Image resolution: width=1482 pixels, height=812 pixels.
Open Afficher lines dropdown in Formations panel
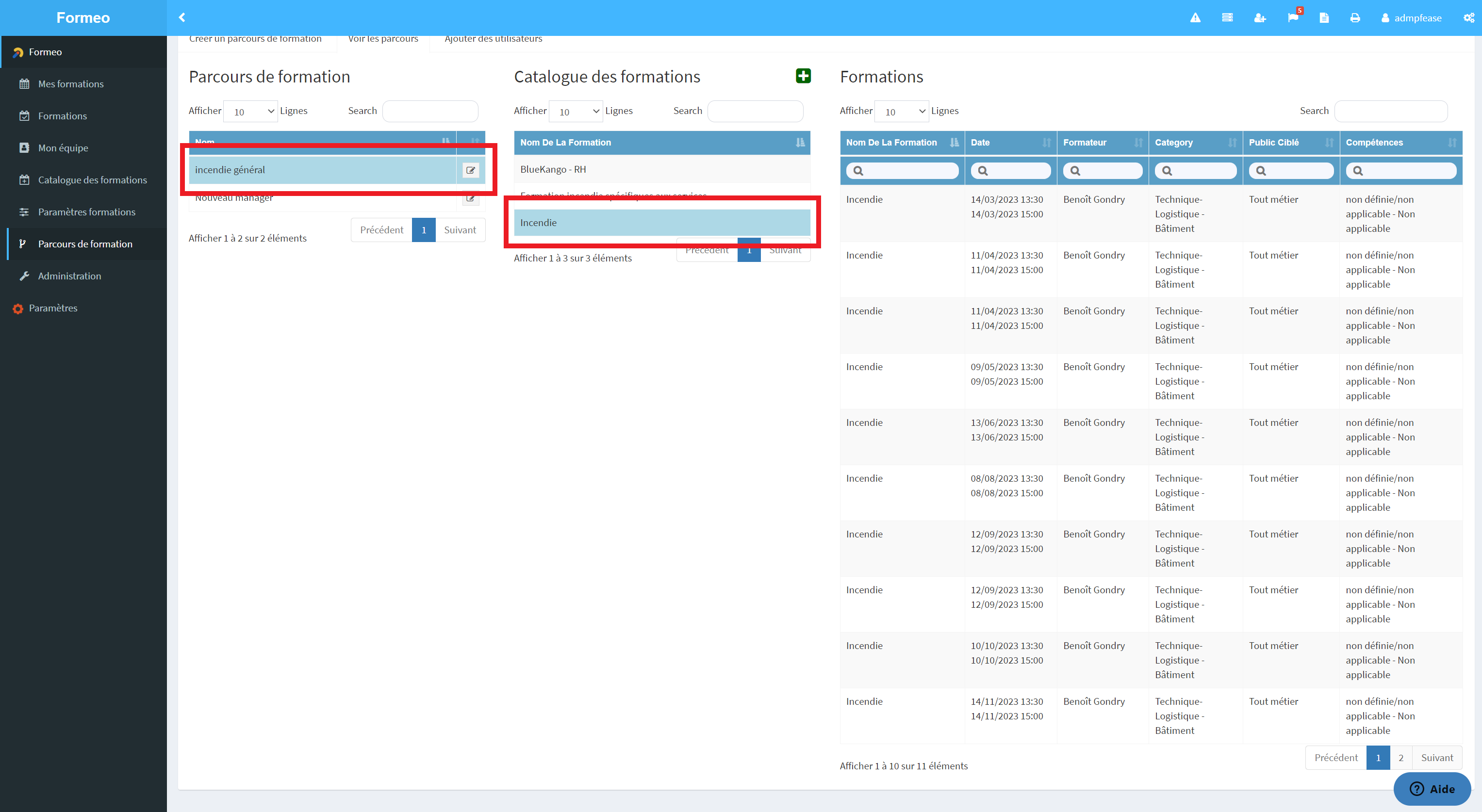click(x=902, y=112)
